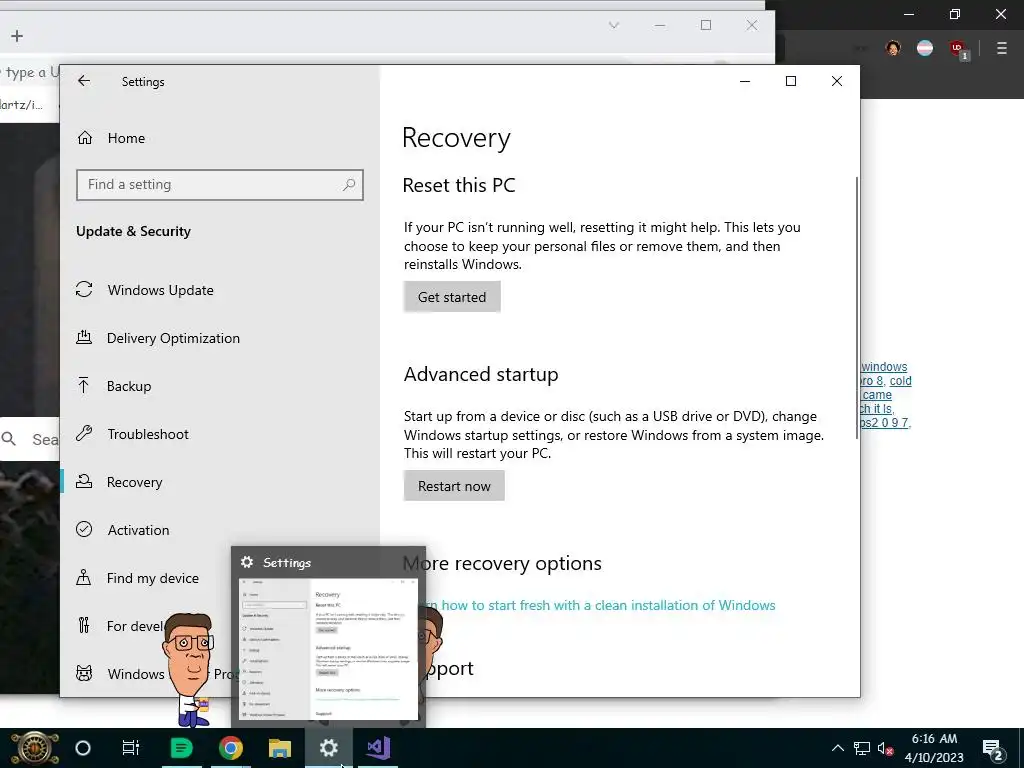
Task: Select Recovery in the sidebar
Action: tap(135, 482)
